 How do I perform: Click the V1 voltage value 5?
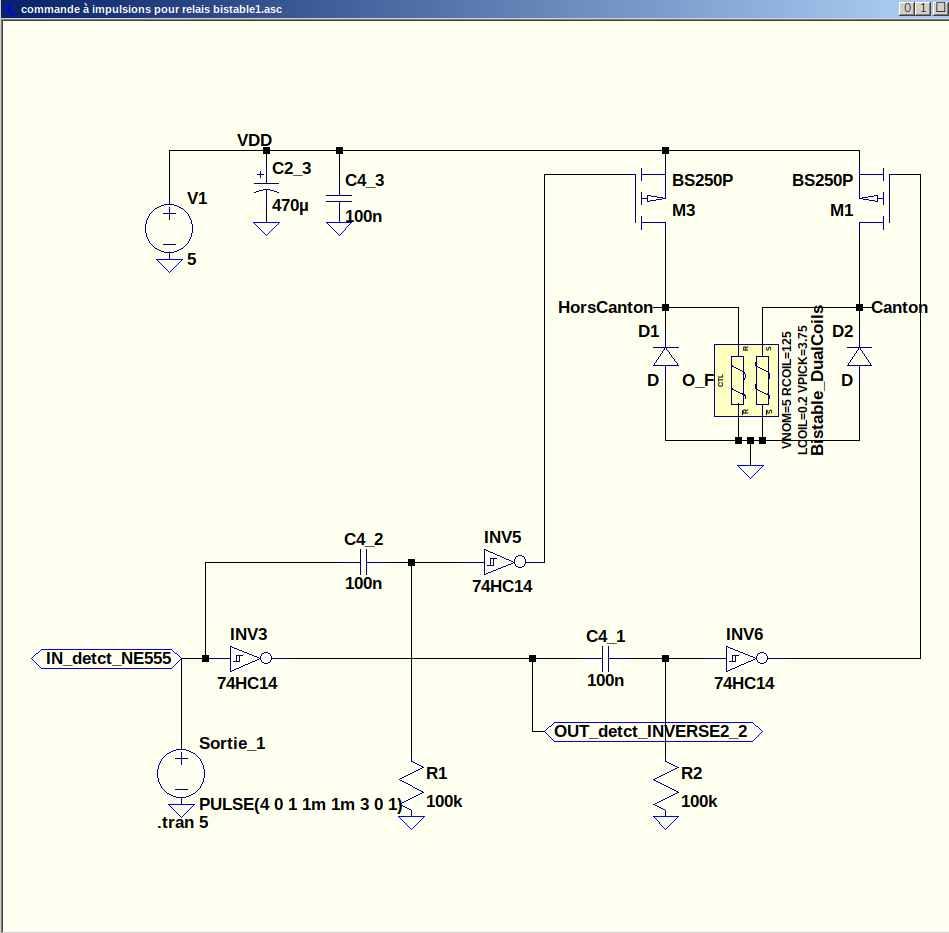(x=192, y=260)
